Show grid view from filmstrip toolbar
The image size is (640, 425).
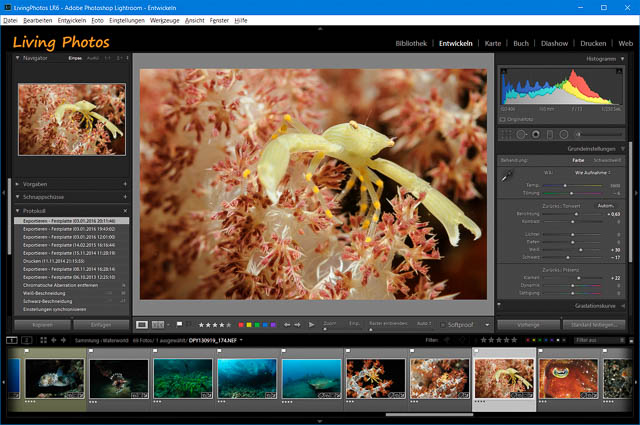pos(43,340)
